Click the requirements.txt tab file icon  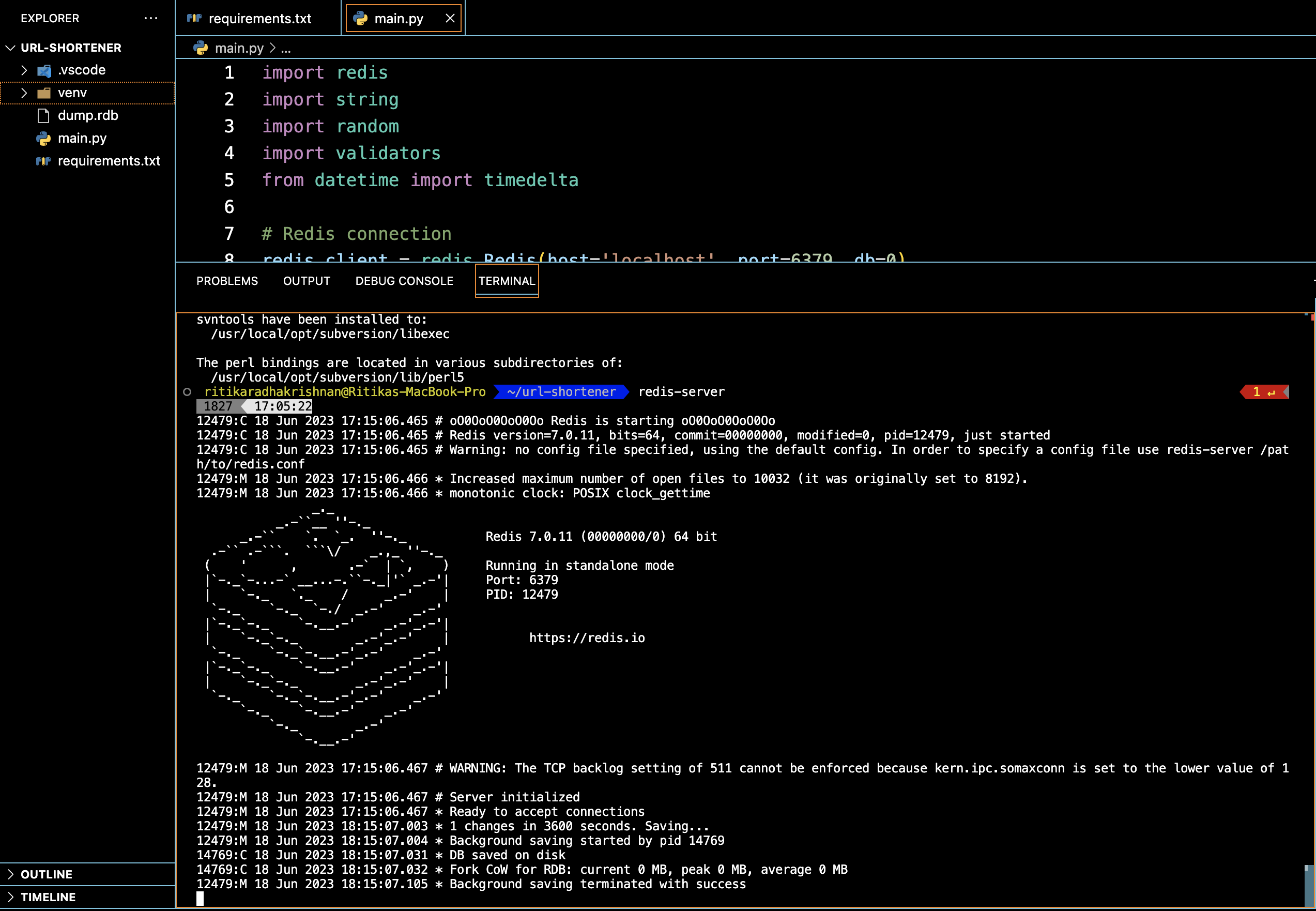pos(194,18)
